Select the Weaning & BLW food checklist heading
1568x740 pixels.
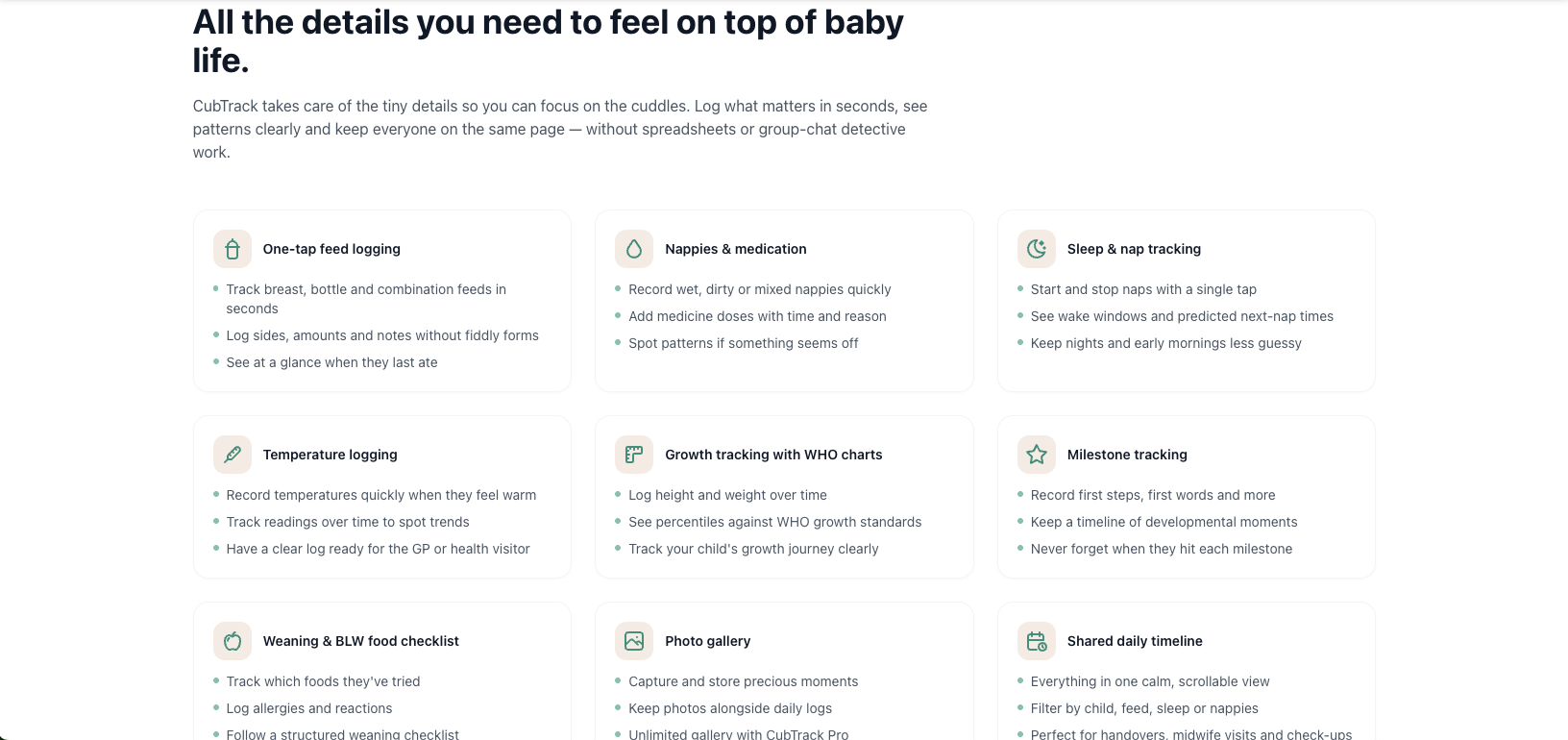[x=361, y=640]
